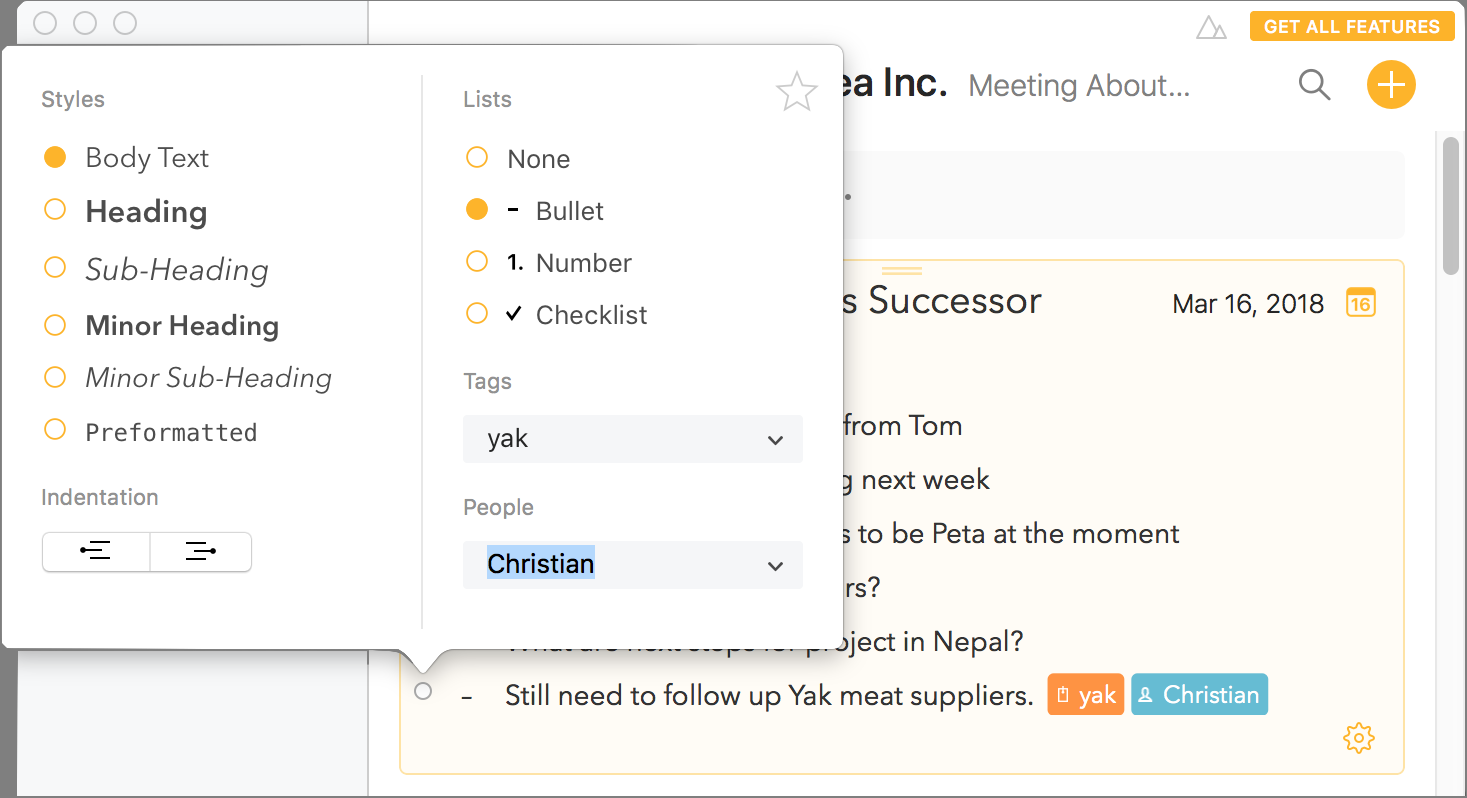Image resolution: width=1467 pixels, height=798 pixels.
Task: Click the vertical scrollbar handle
Action: point(1451,205)
